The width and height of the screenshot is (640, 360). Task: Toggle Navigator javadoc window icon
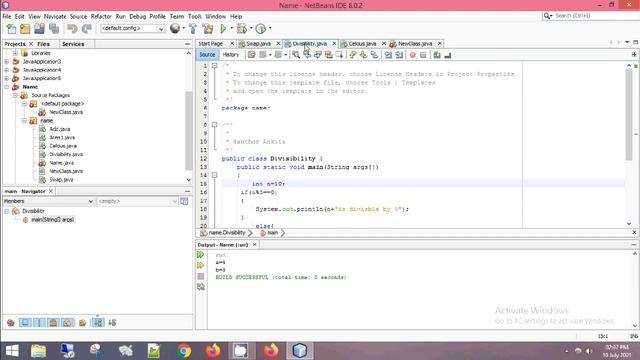[184, 201]
